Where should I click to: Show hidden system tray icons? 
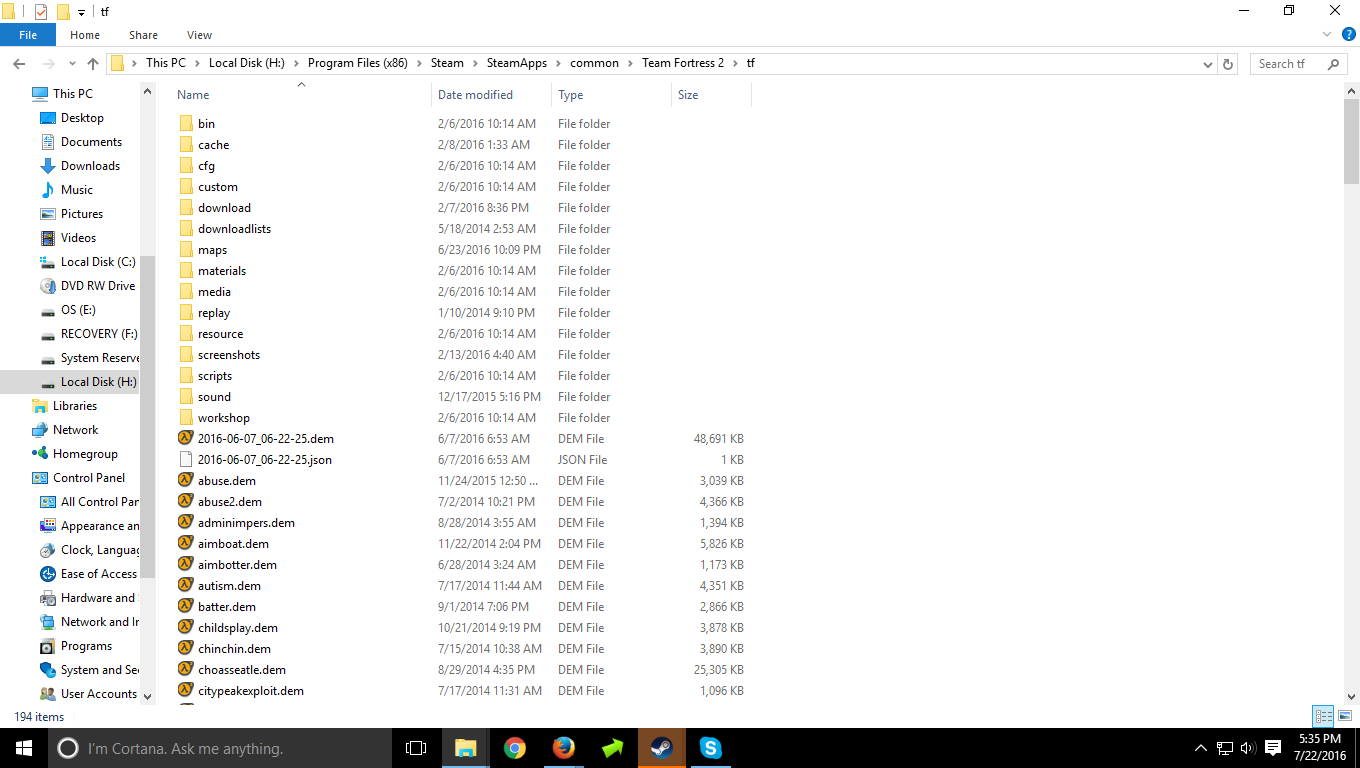(x=1201, y=748)
